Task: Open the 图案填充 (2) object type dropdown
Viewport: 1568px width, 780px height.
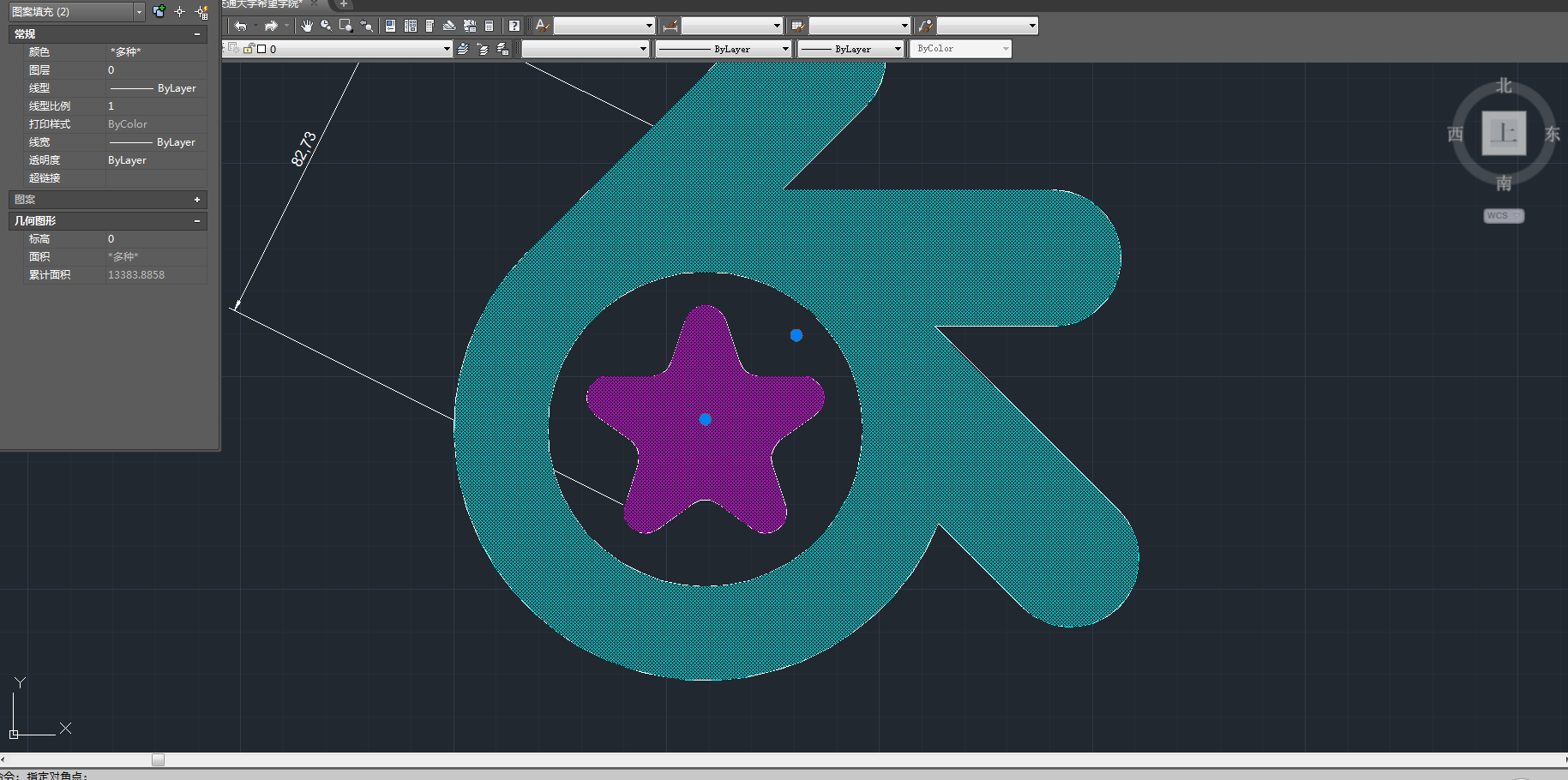Action: 139,12
